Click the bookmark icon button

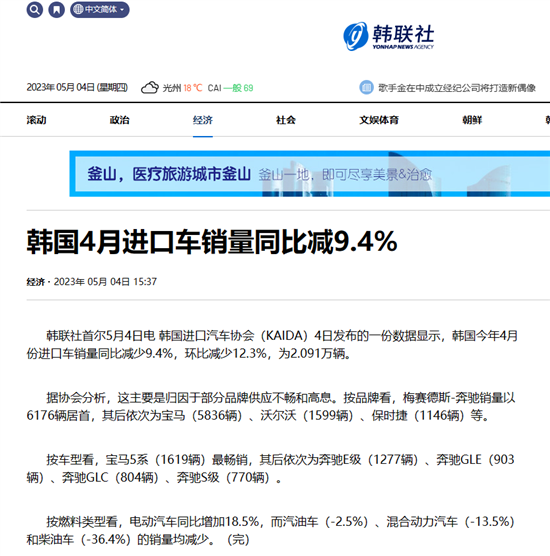tap(56, 10)
